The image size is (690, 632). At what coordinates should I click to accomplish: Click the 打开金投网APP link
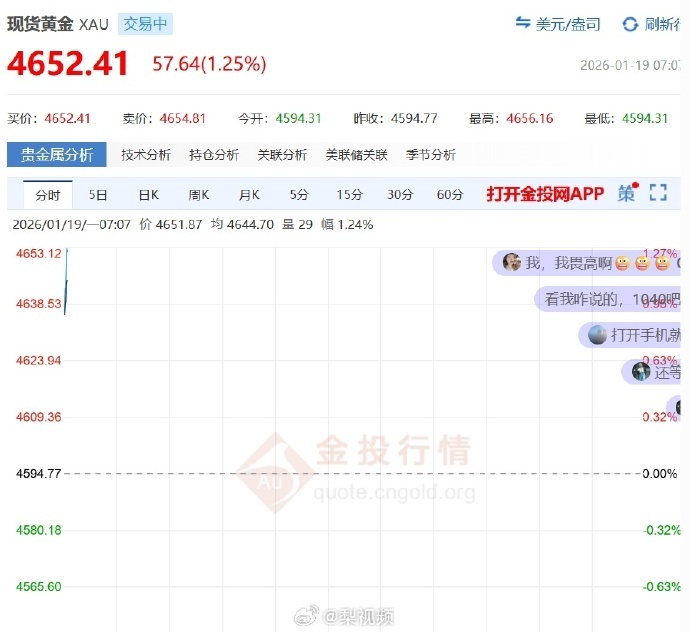click(545, 193)
